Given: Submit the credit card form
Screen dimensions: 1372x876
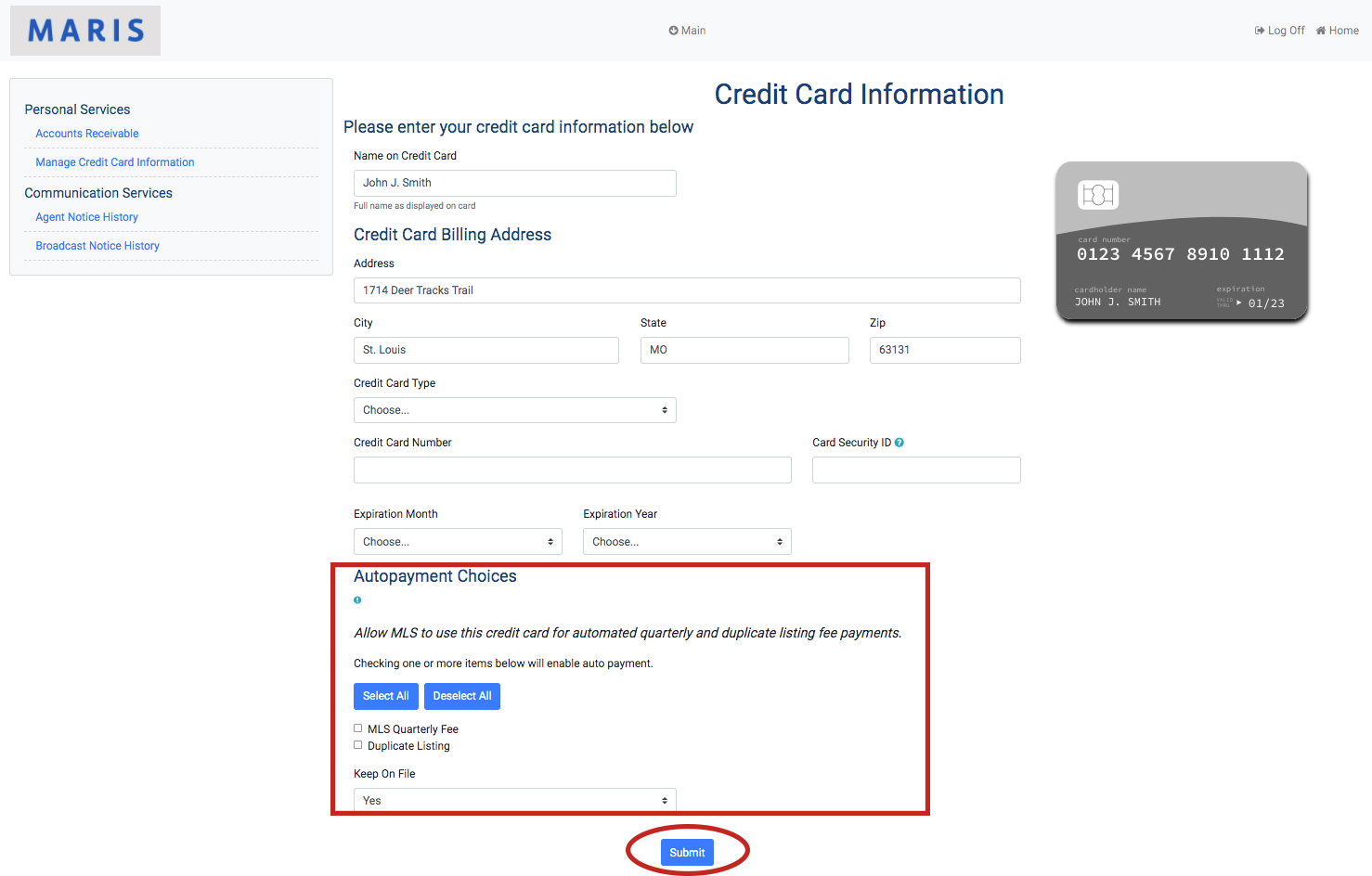Looking at the screenshot, I should point(687,853).
